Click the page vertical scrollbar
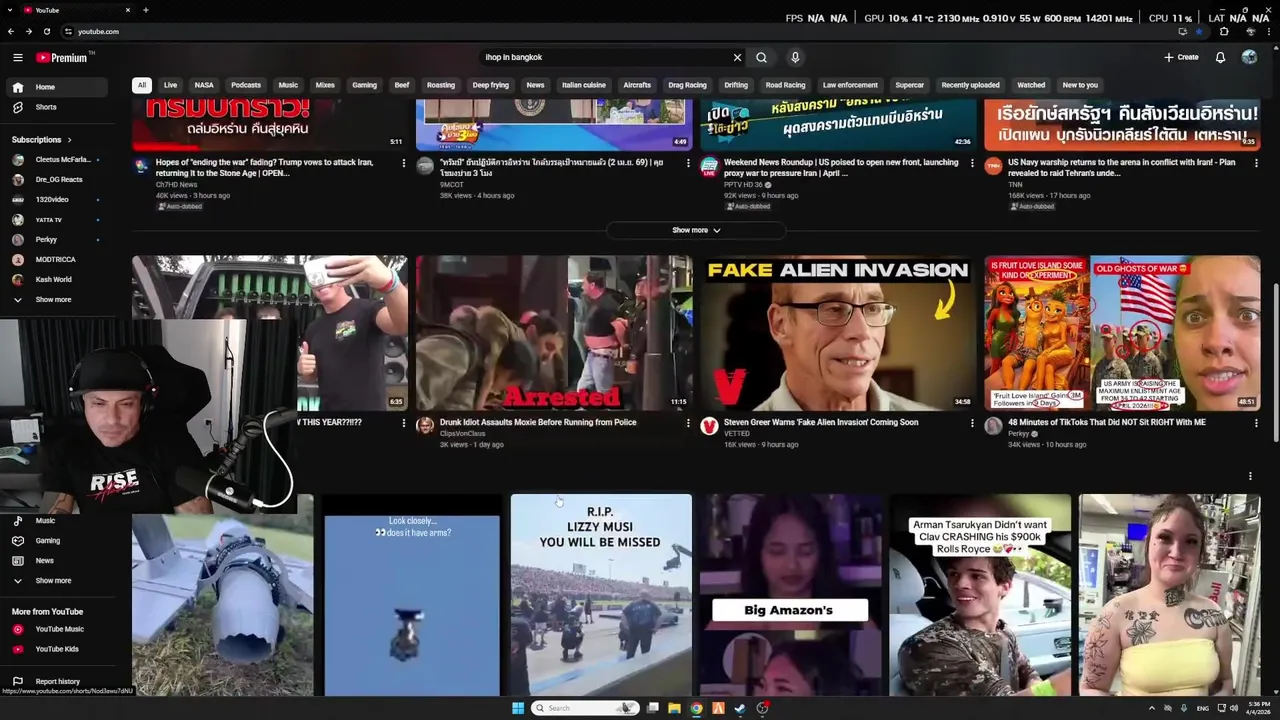Screen dimensions: 1280x720 [1275, 360]
